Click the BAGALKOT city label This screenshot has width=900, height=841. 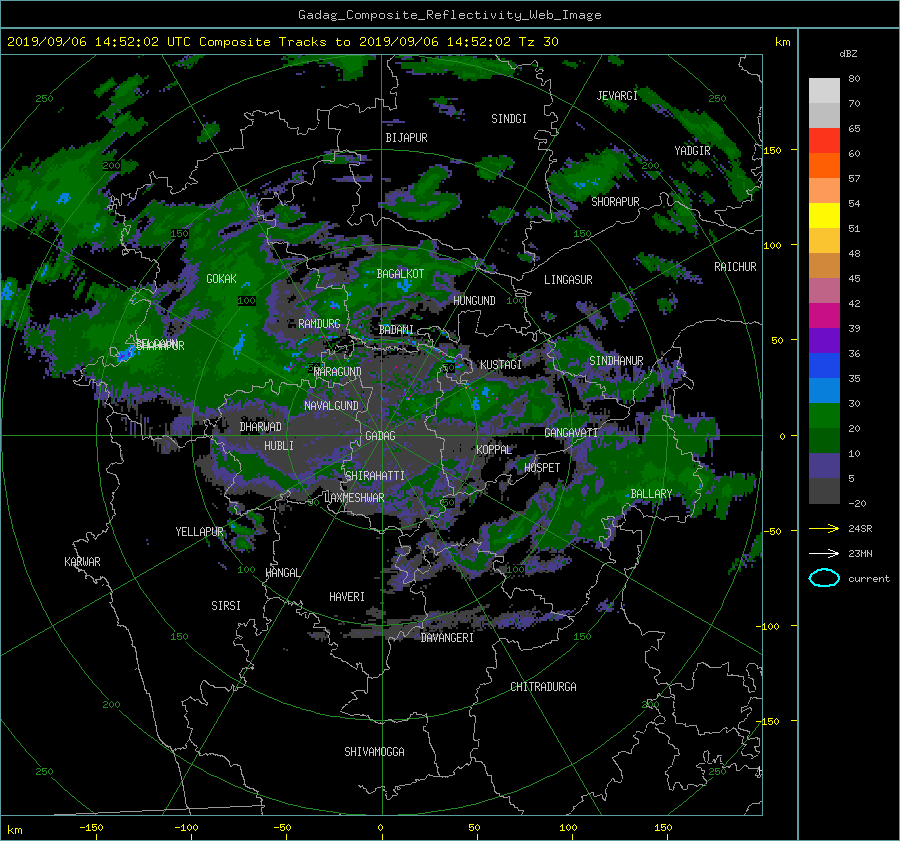tap(400, 274)
